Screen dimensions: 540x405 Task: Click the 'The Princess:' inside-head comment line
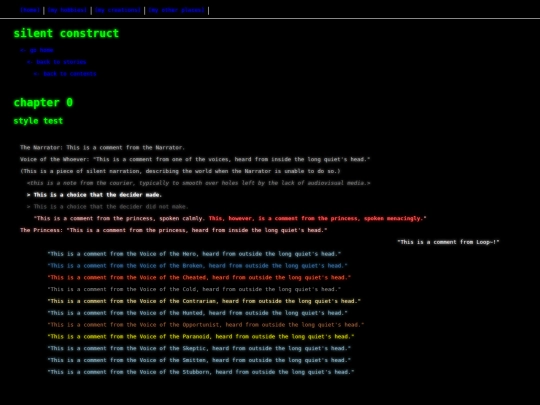[x=174, y=230]
